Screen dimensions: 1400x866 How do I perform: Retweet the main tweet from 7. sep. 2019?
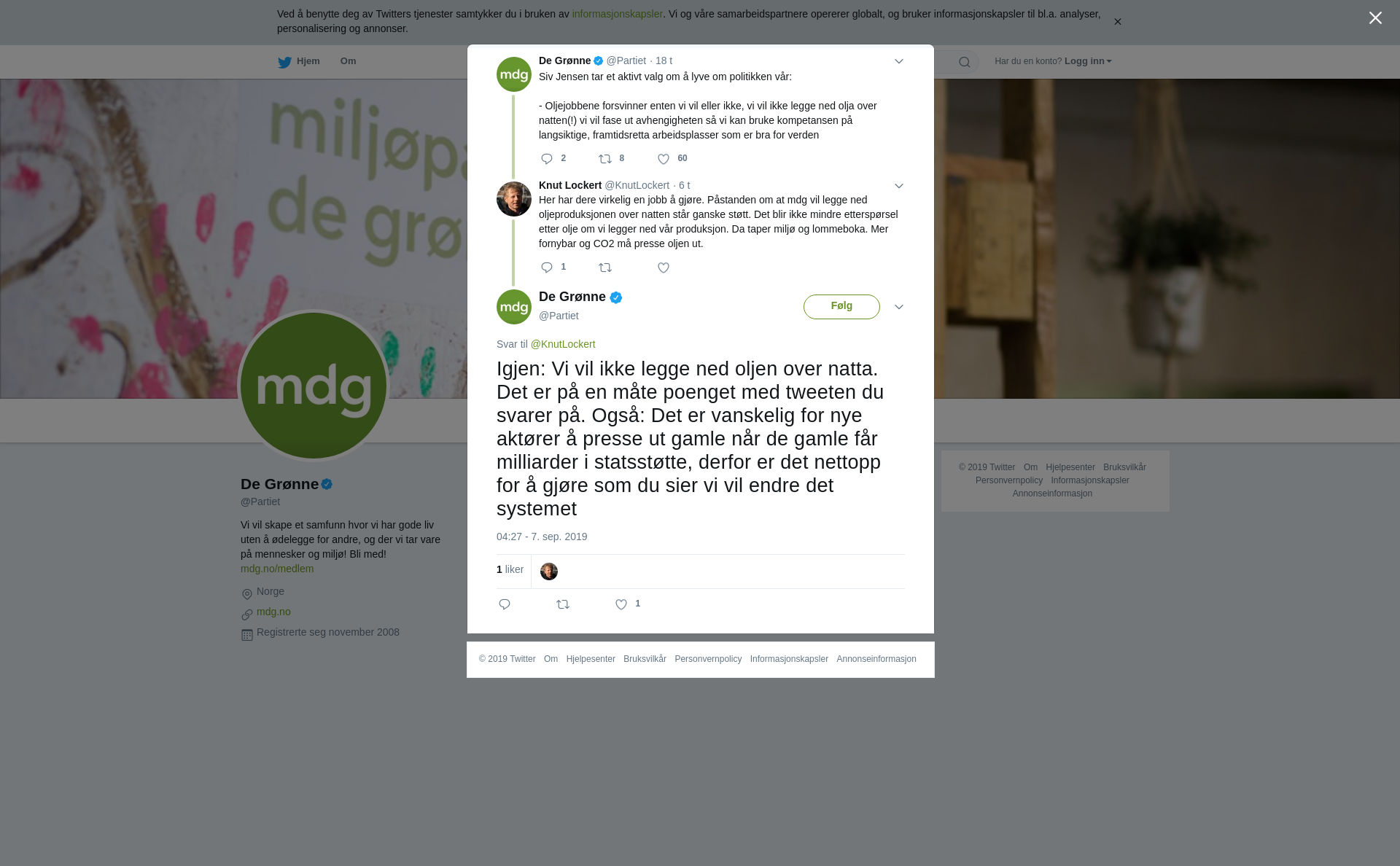coord(563,604)
